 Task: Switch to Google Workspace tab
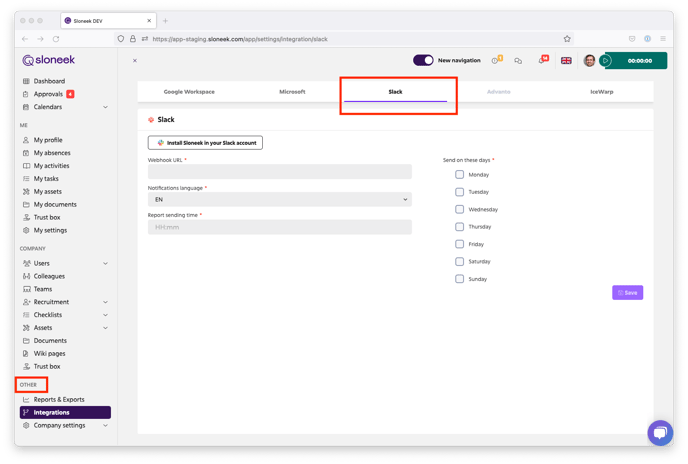pos(189,92)
